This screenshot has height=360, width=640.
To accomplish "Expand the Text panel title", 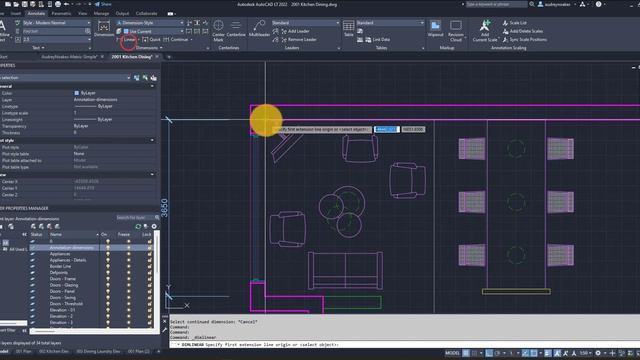I will pyautogui.click(x=38, y=48).
